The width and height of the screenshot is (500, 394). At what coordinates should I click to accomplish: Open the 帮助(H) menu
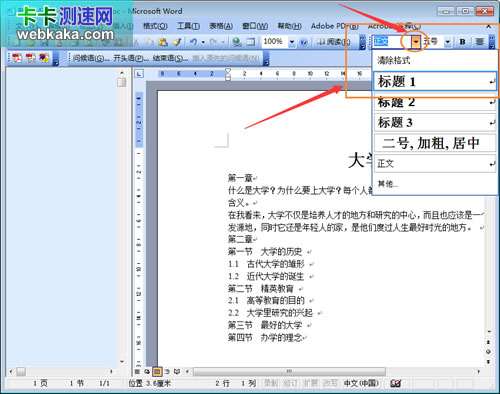point(289,26)
